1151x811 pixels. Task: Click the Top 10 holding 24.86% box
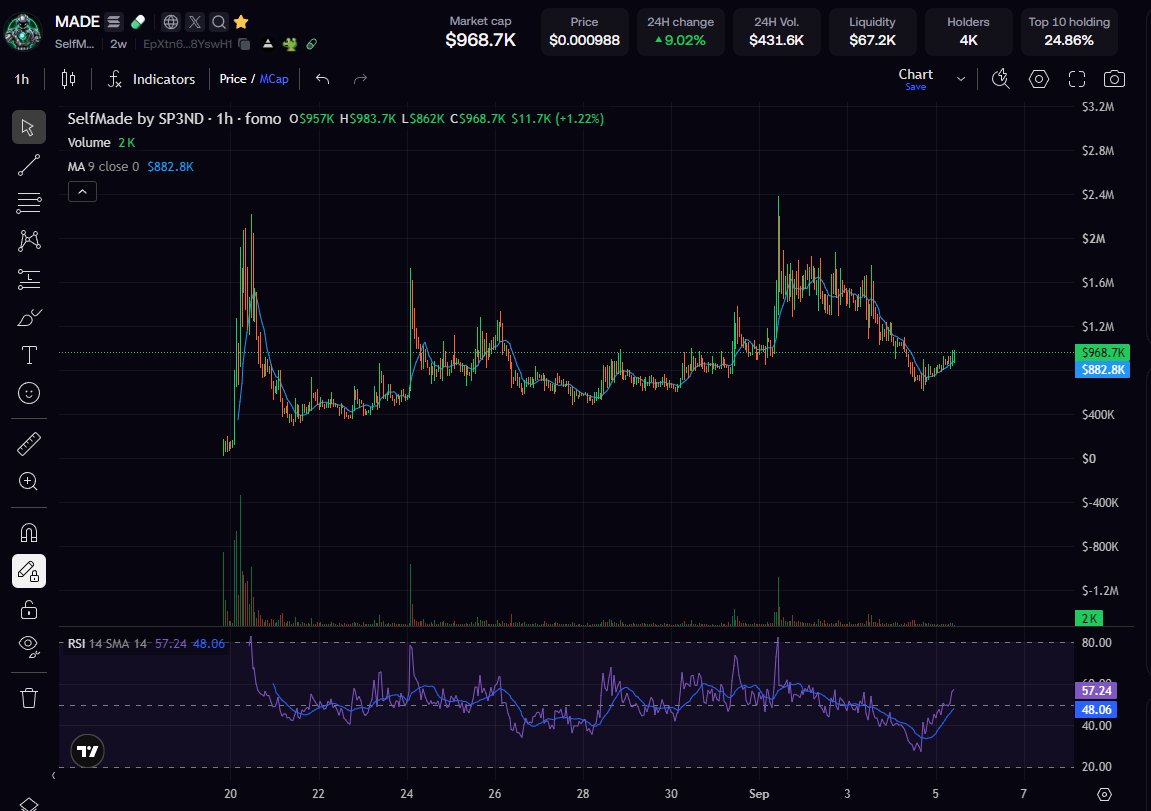(x=1069, y=32)
